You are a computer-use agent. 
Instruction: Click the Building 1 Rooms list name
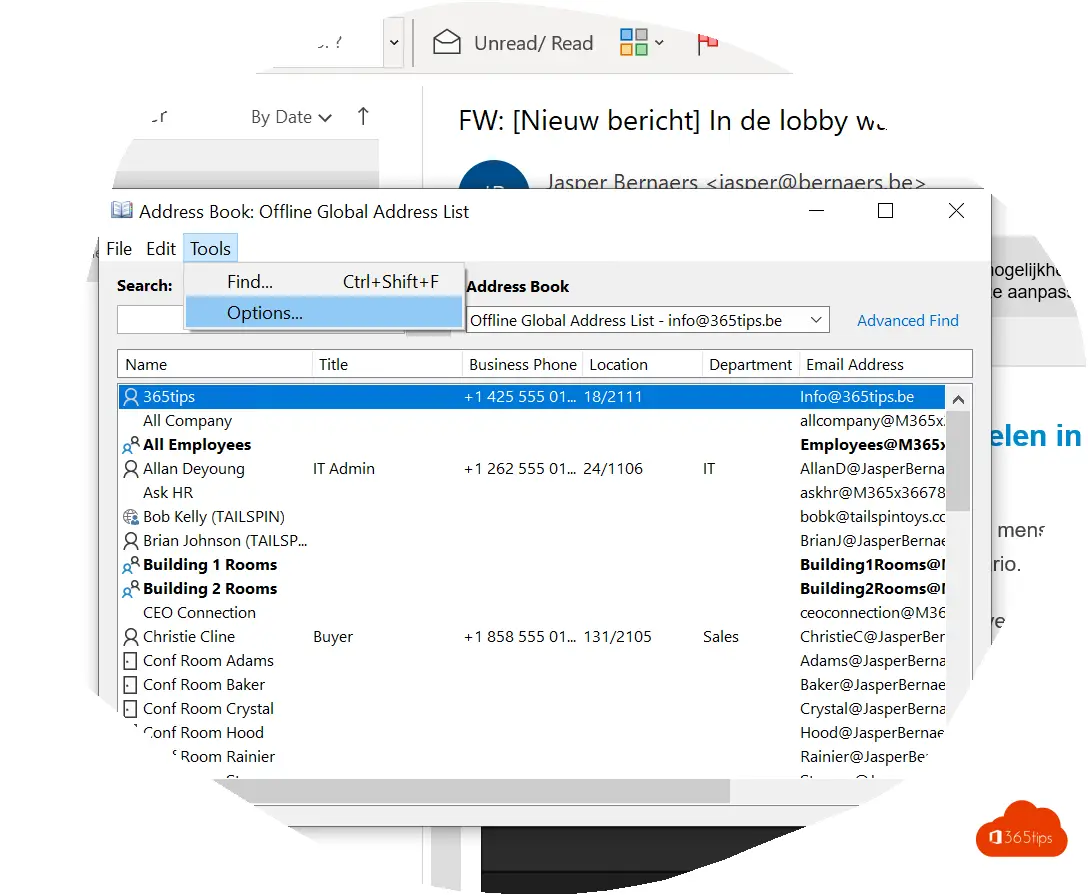(x=210, y=565)
